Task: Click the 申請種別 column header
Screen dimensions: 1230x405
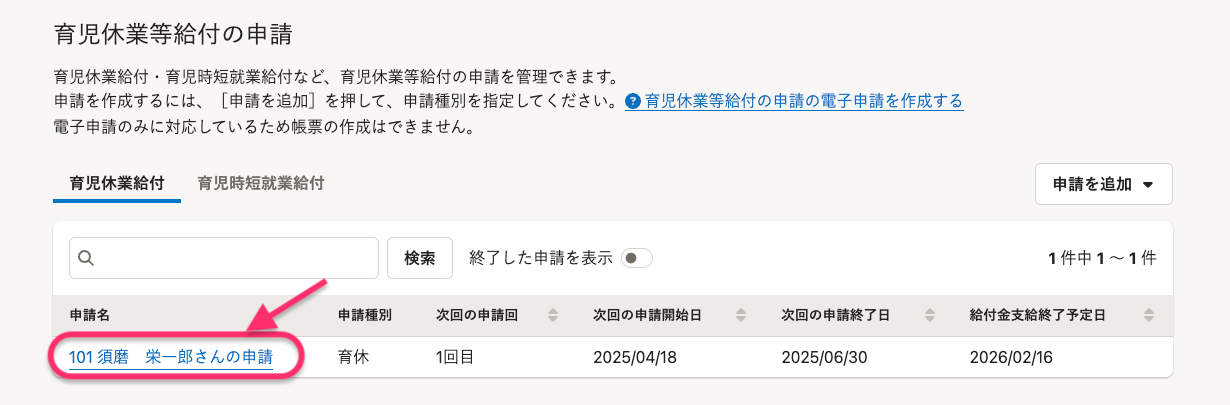Action: coord(365,315)
